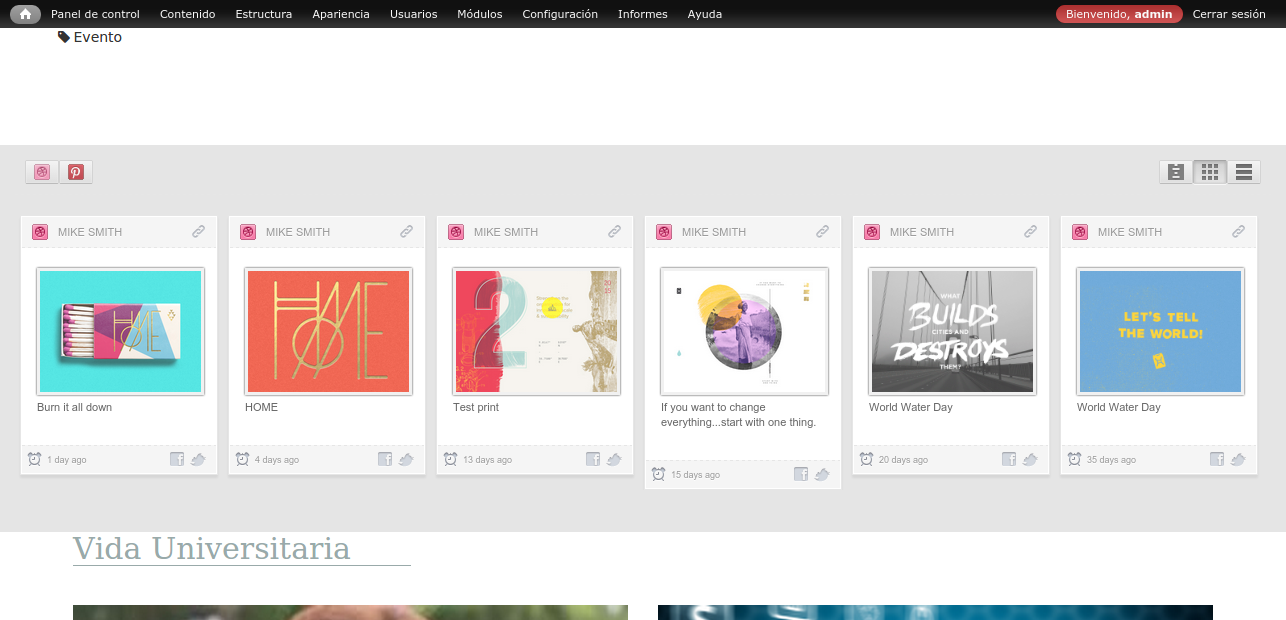Open the Let's Tell The World thumbnail
The width and height of the screenshot is (1286, 620).
tap(1160, 331)
